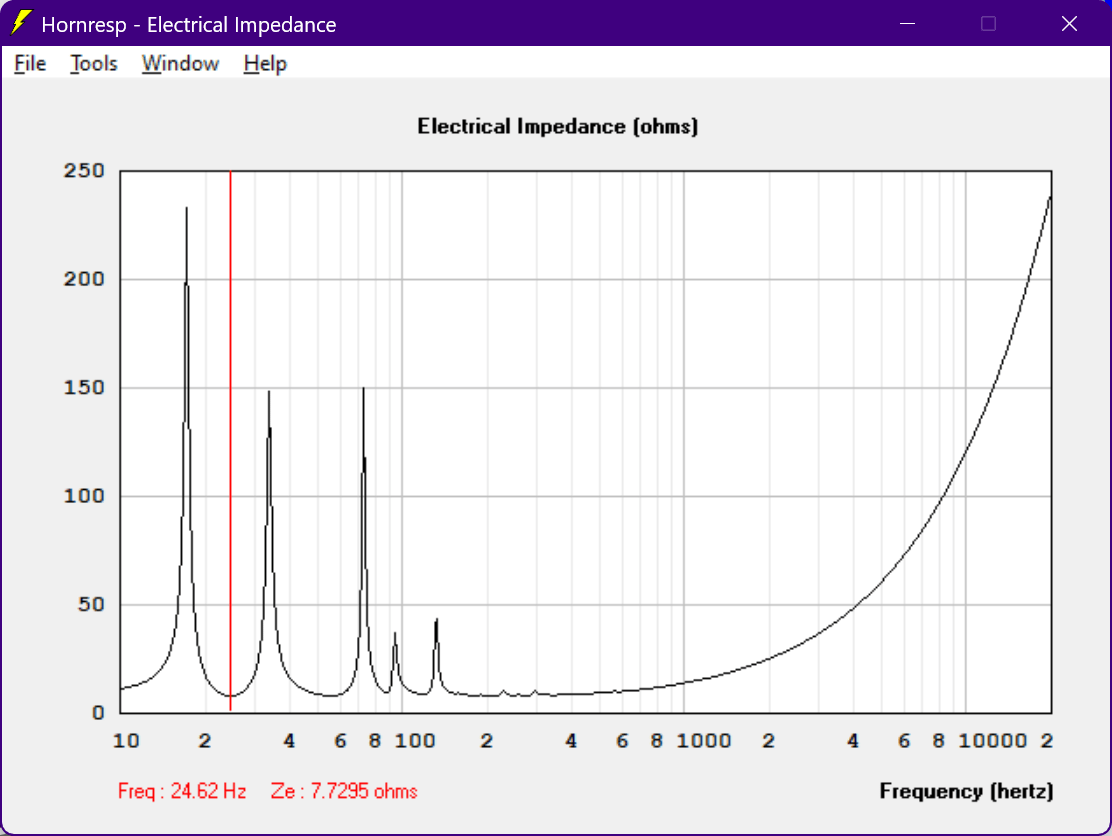
Task: Click the impedance peak near 73 Hz
Action: 364,389
